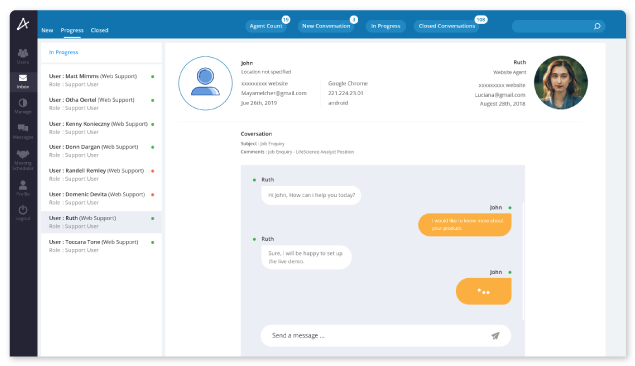This screenshot has width=635, height=366.
Task: Click the search magnifier icon
Action: 597,26
